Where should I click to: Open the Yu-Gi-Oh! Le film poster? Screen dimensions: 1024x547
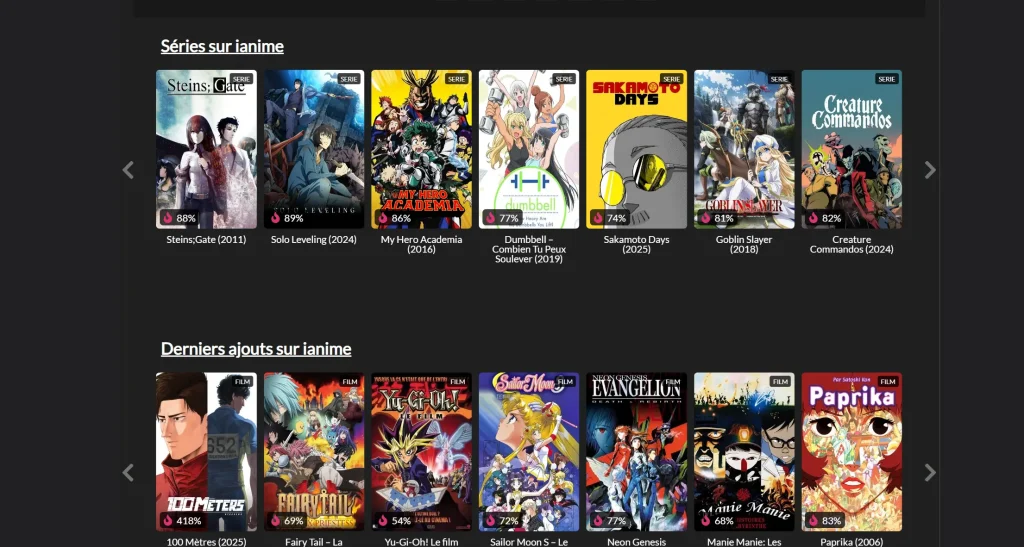[x=421, y=452]
